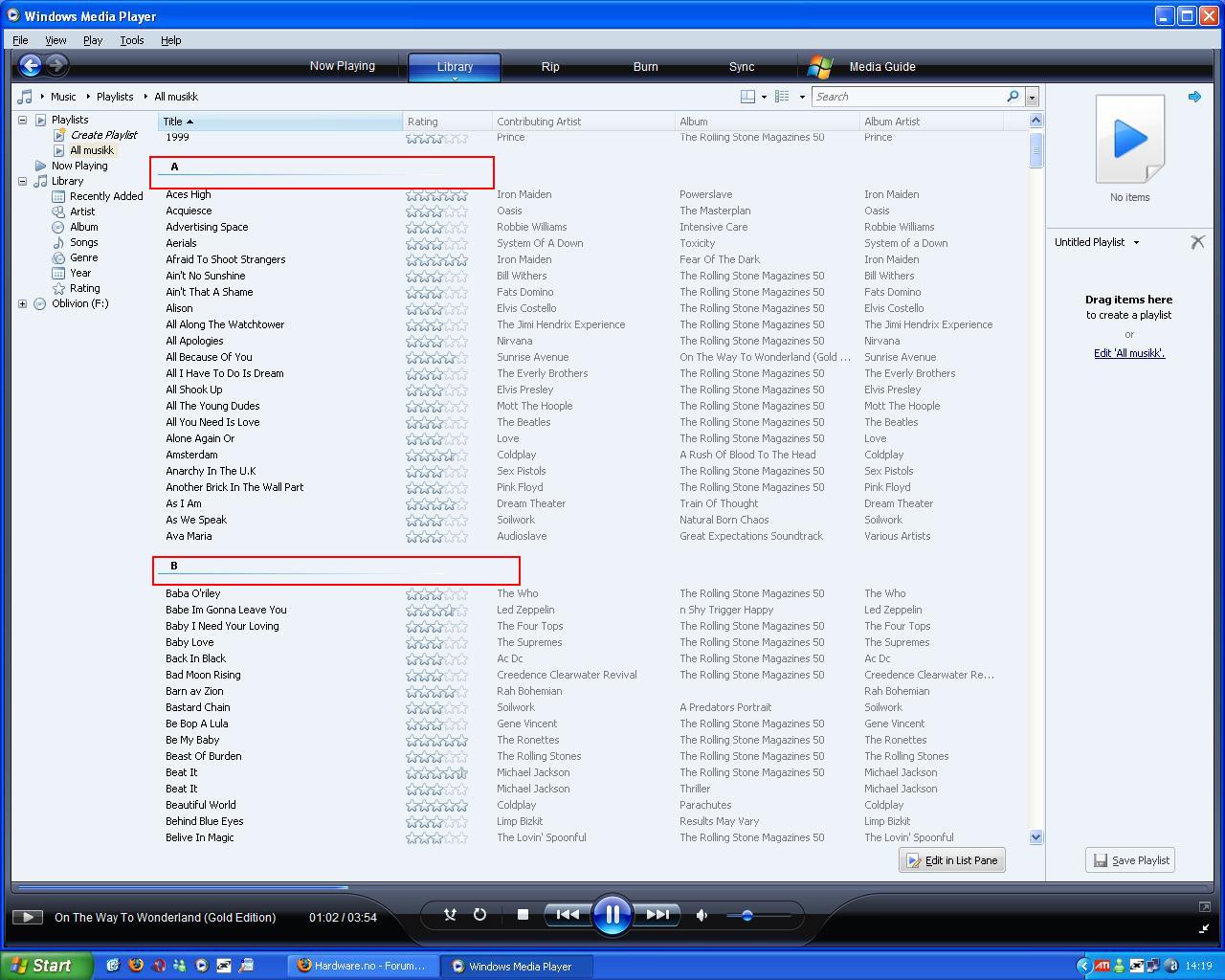Click the forward navigation arrow

coord(56,65)
